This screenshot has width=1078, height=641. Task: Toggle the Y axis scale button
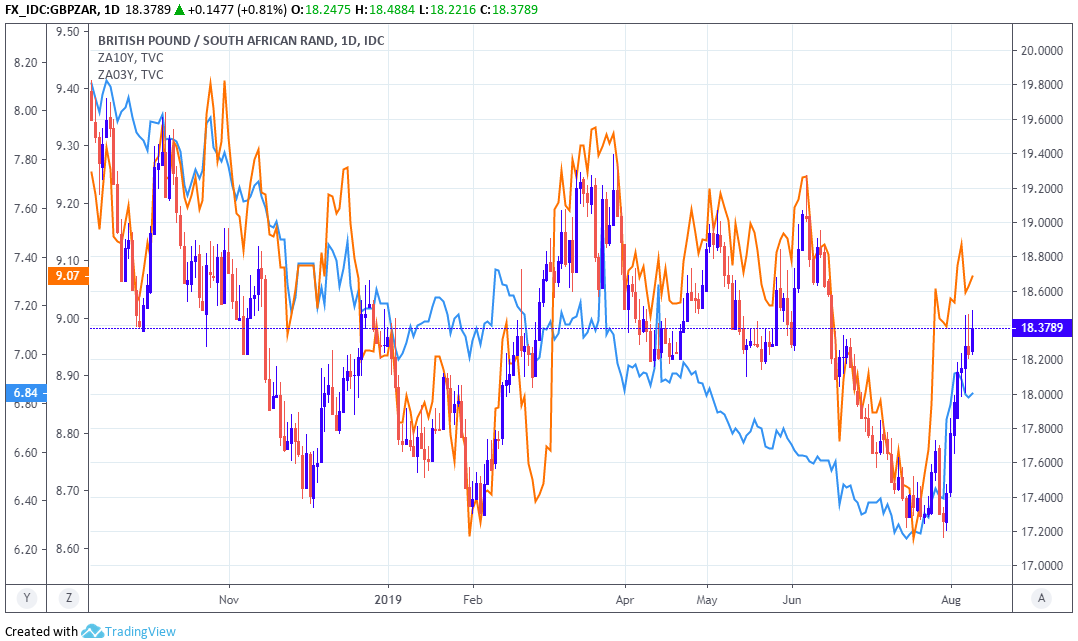point(27,598)
